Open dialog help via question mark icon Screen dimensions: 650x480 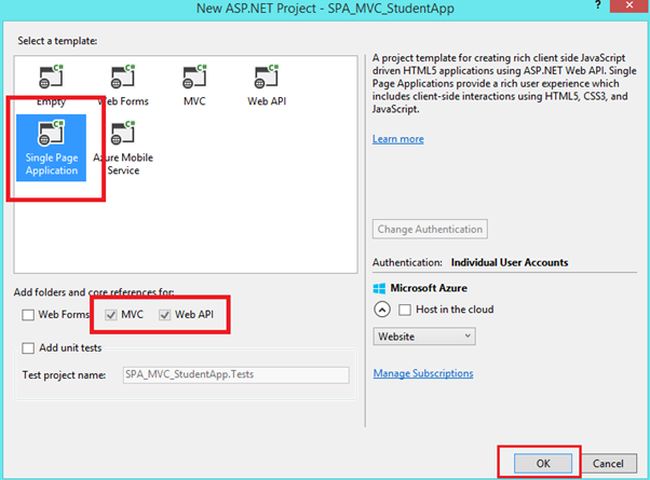(x=597, y=5)
